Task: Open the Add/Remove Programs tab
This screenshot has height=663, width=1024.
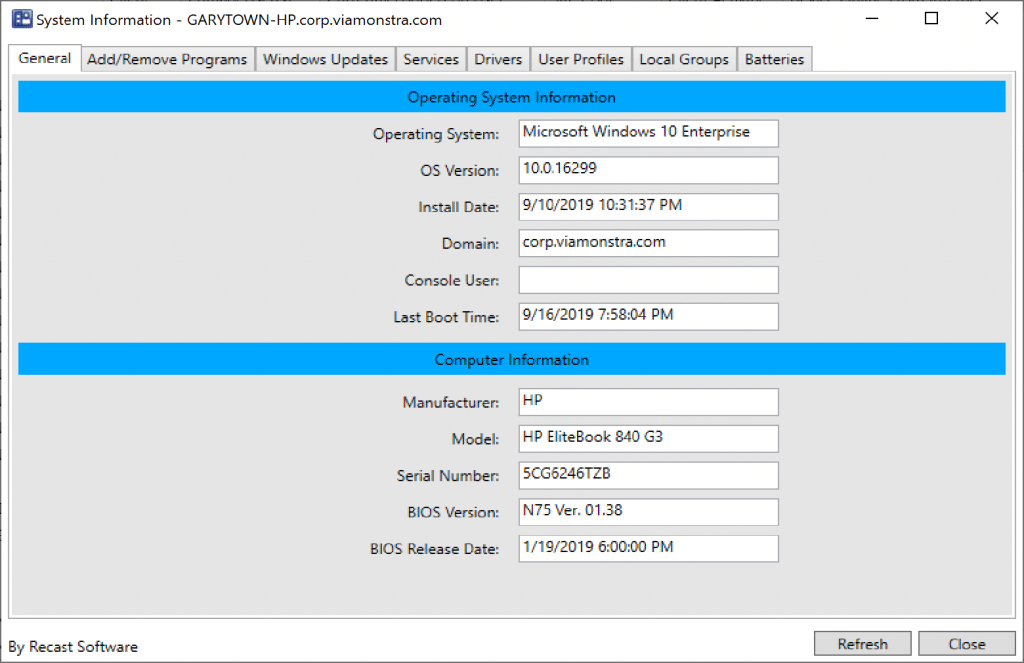Action: 167,59
